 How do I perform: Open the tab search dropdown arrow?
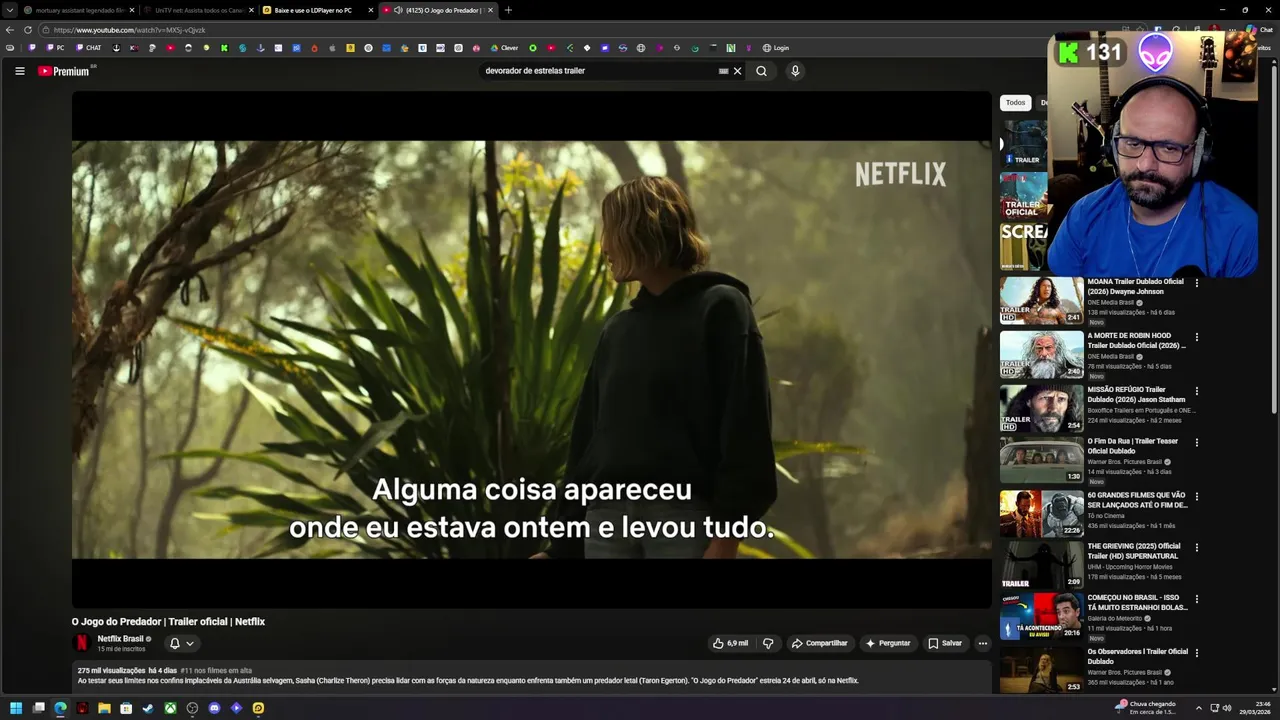[10, 10]
